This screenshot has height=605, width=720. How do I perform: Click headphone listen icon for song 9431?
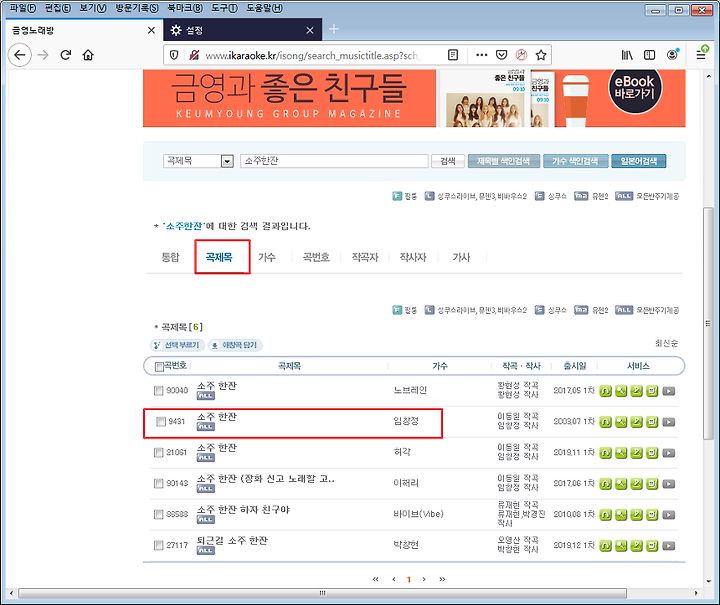click(x=606, y=421)
